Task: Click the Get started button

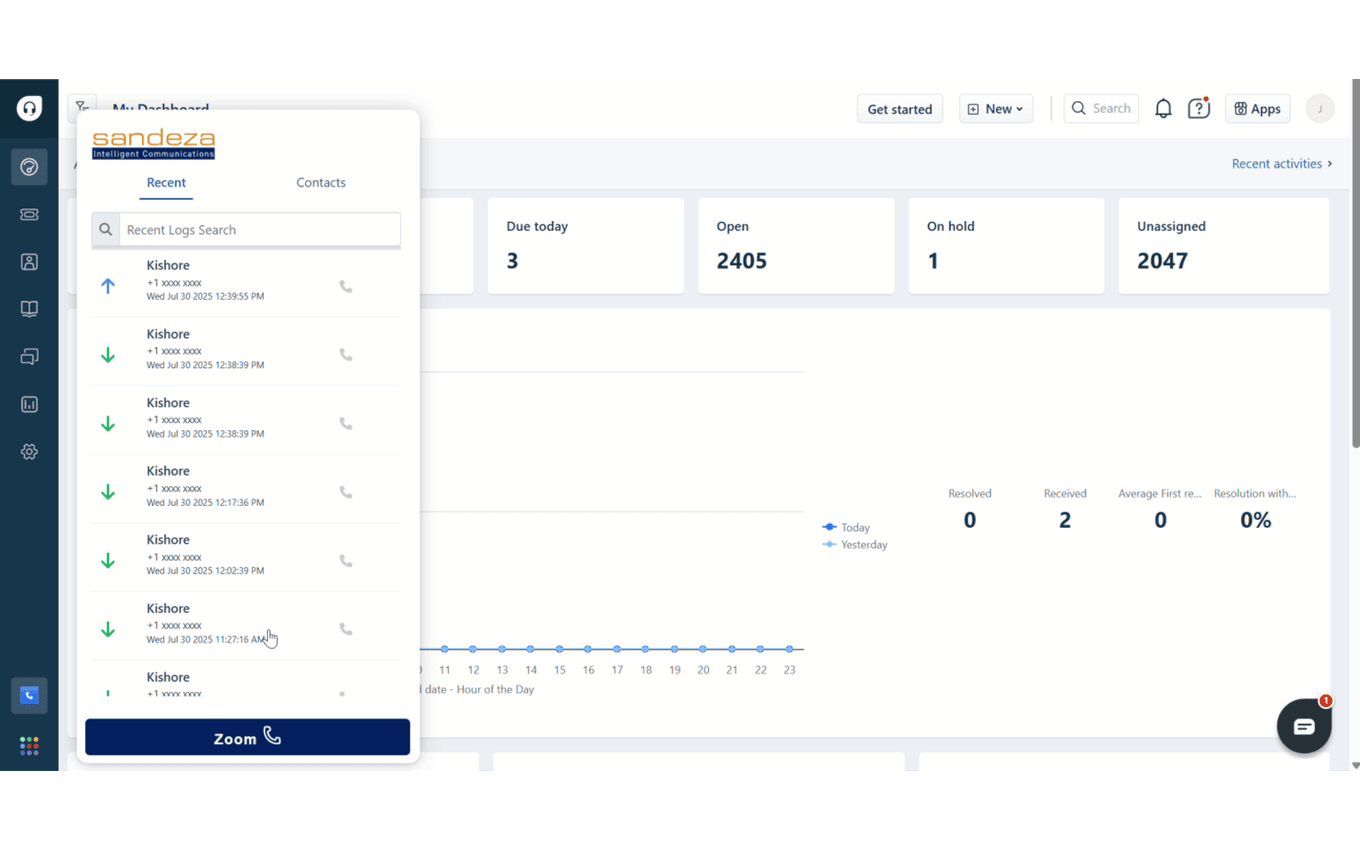Action: point(899,109)
